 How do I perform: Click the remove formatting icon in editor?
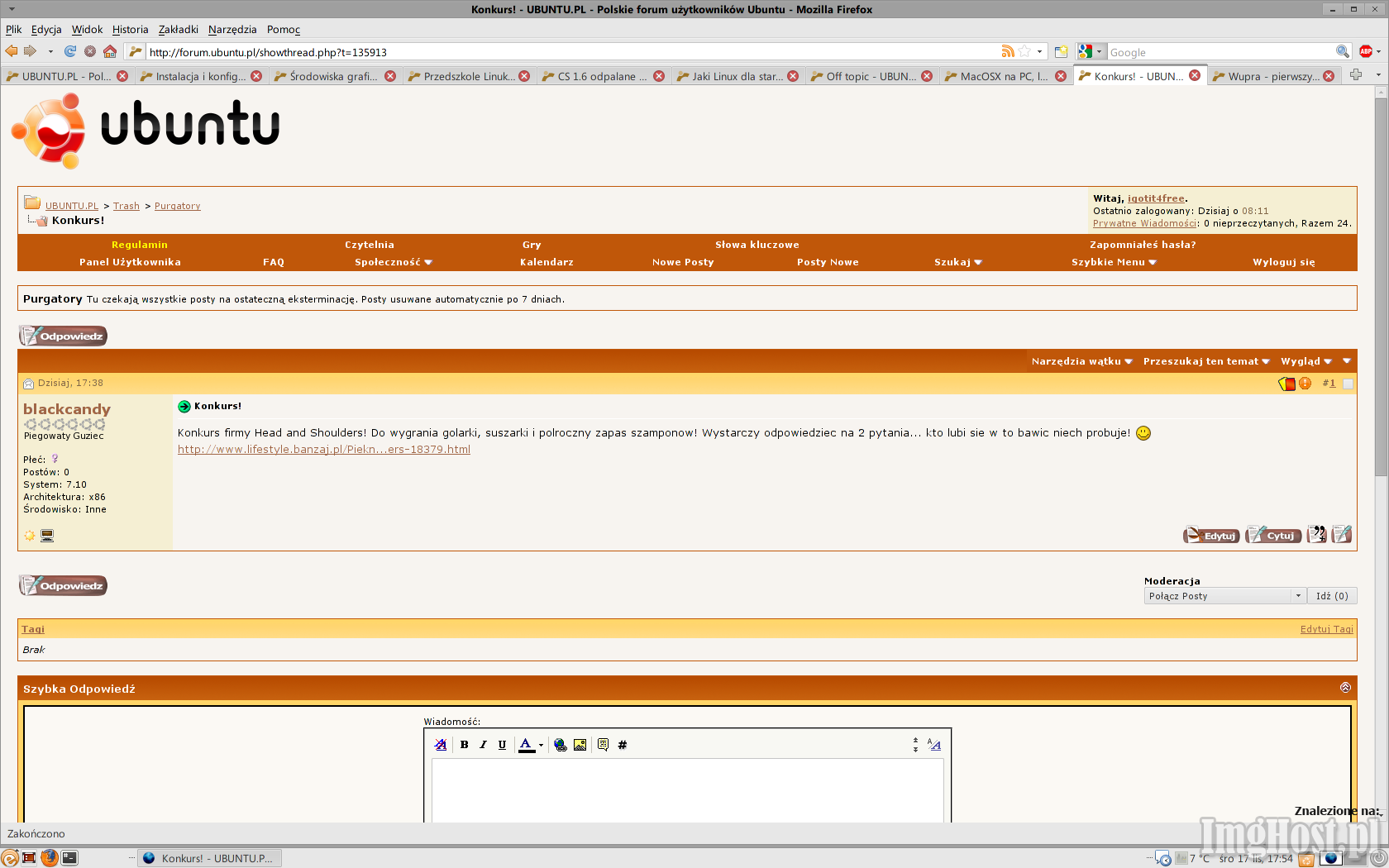441,745
